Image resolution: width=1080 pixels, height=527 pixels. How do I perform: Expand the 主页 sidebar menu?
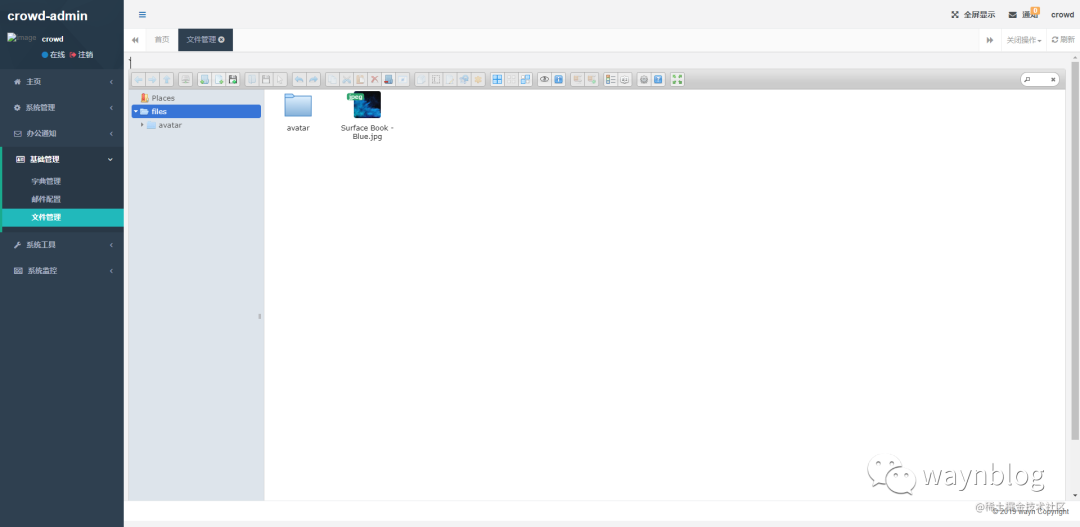tap(62, 82)
